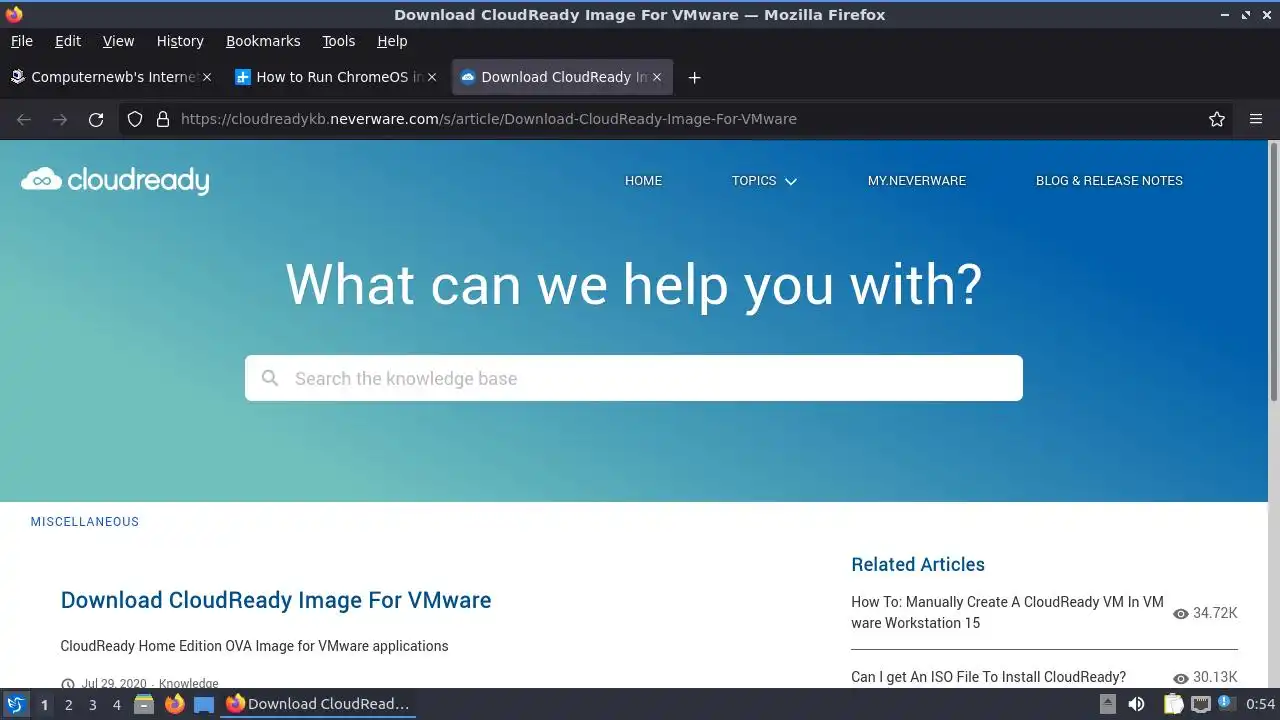Go to the HOME navigation link
Viewport: 1280px width, 720px height.
click(643, 181)
